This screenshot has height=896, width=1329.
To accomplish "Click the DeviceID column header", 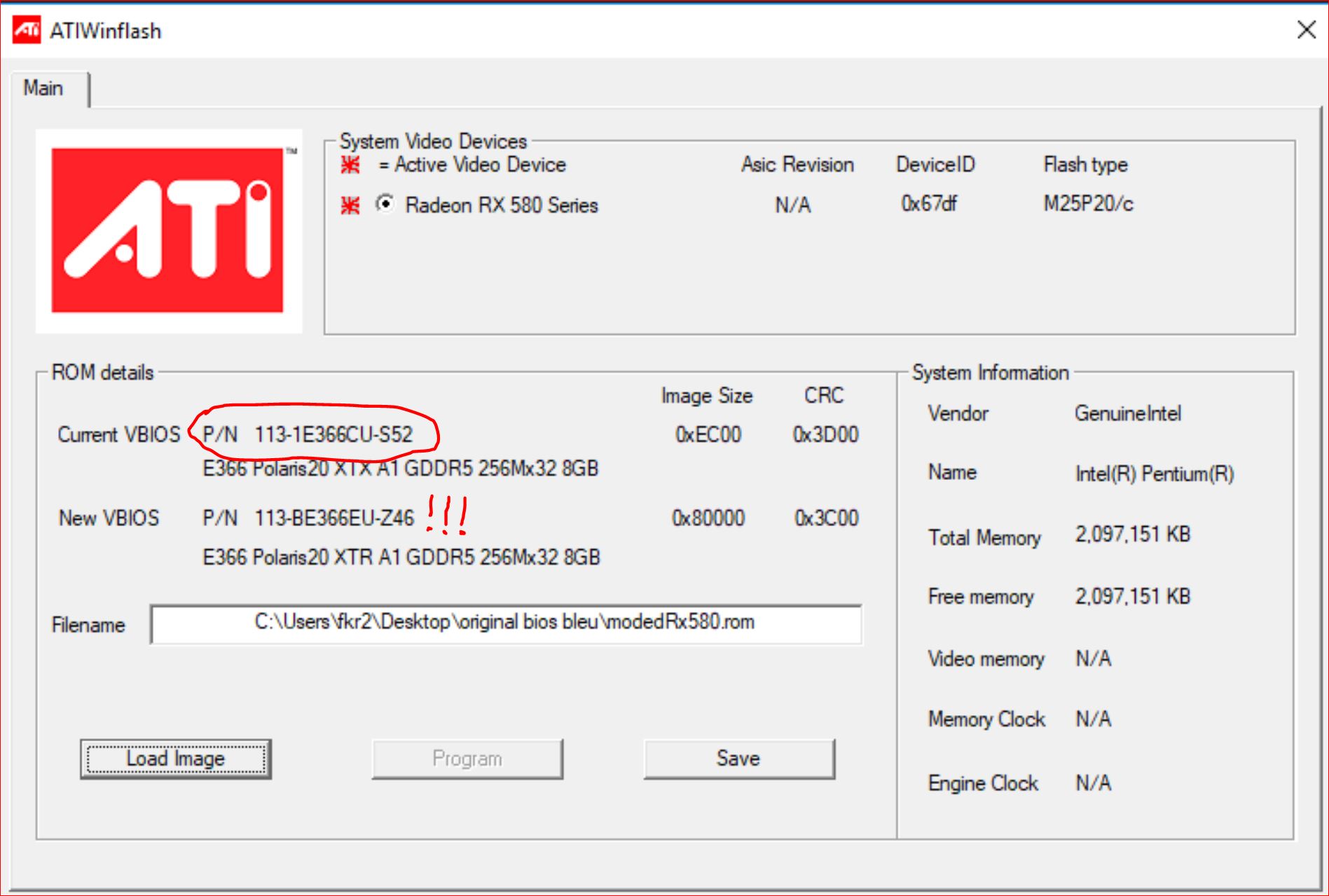I will (x=935, y=165).
